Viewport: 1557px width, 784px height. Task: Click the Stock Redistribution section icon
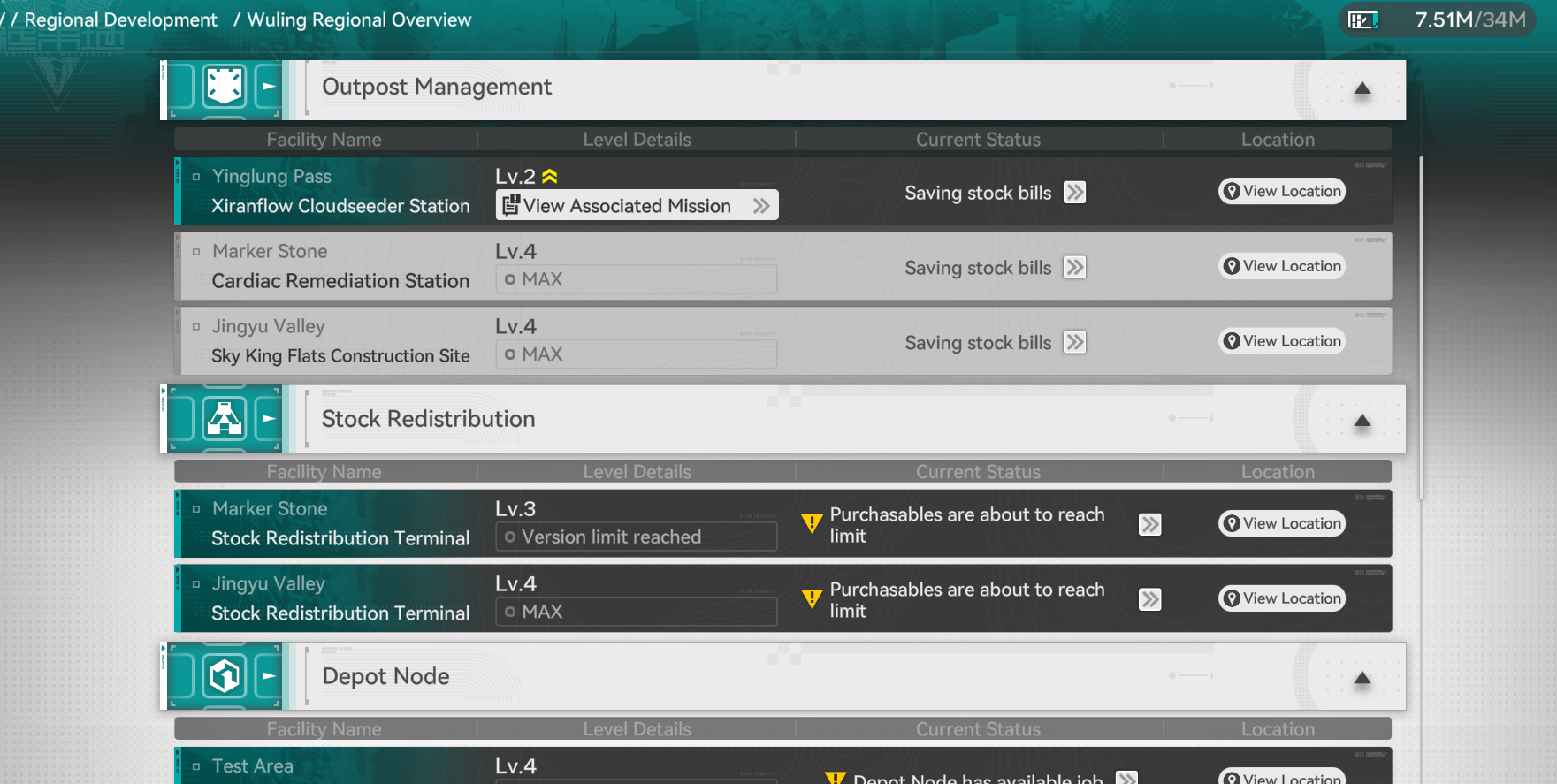(x=225, y=418)
